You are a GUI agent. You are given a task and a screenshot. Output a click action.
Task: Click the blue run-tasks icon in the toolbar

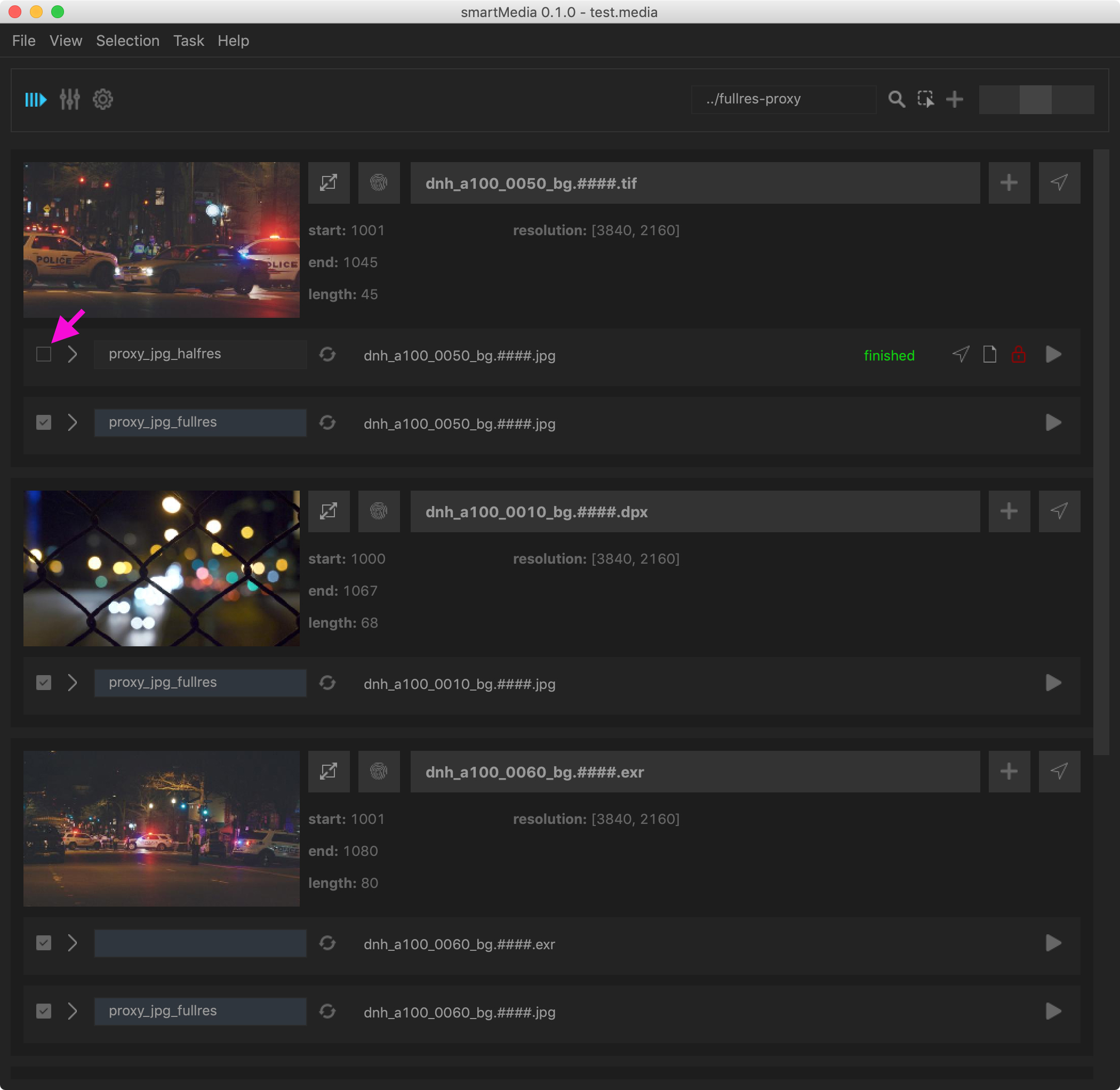click(36, 100)
